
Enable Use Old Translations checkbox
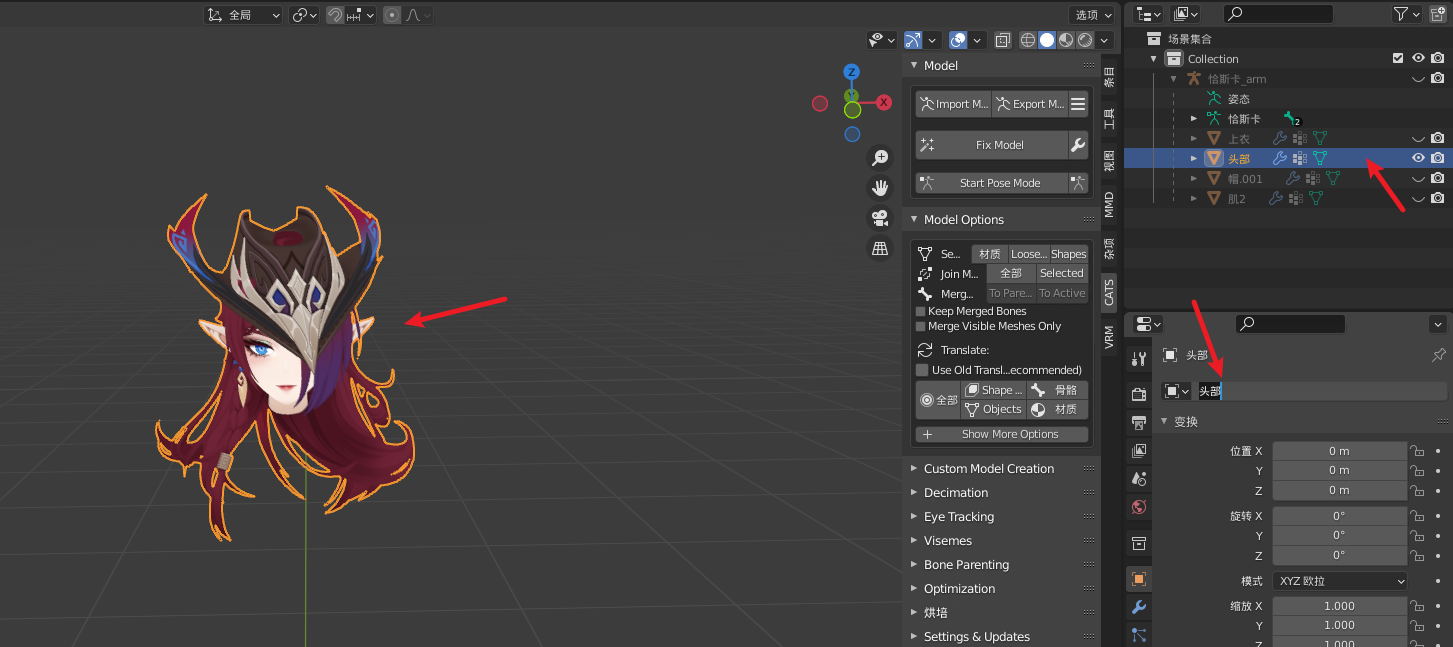pyautogui.click(x=922, y=370)
